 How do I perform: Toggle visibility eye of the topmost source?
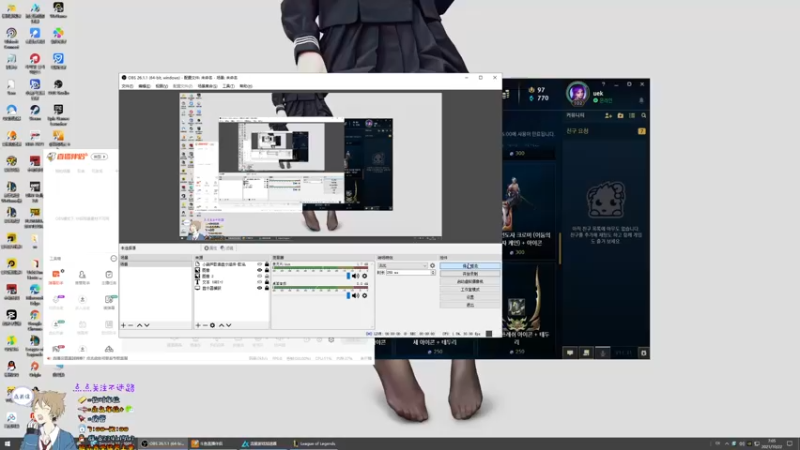point(259,264)
